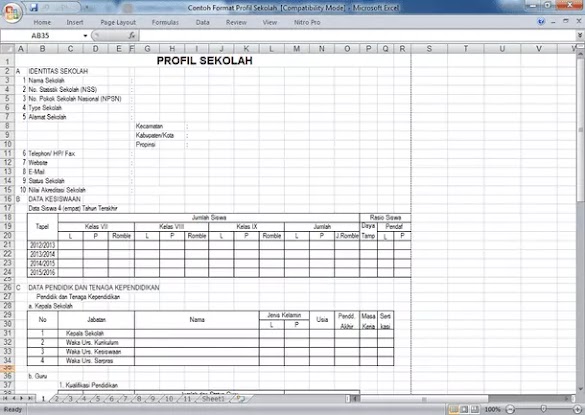Viewport: 585px width, 415px height.
Task: Switch to sheet tab 10
Action: click(169, 399)
